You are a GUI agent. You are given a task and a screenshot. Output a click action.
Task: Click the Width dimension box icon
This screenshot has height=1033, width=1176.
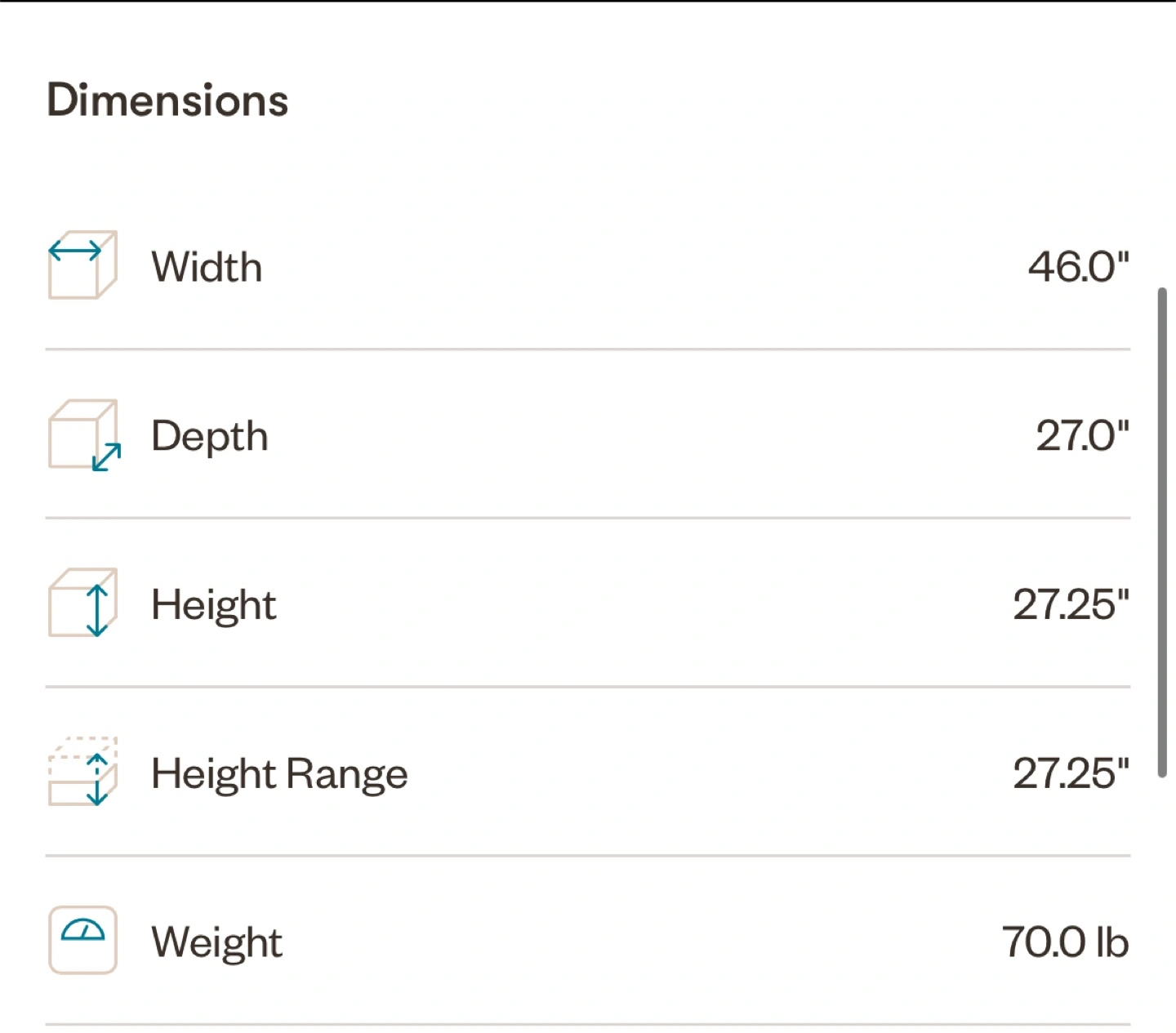82,265
